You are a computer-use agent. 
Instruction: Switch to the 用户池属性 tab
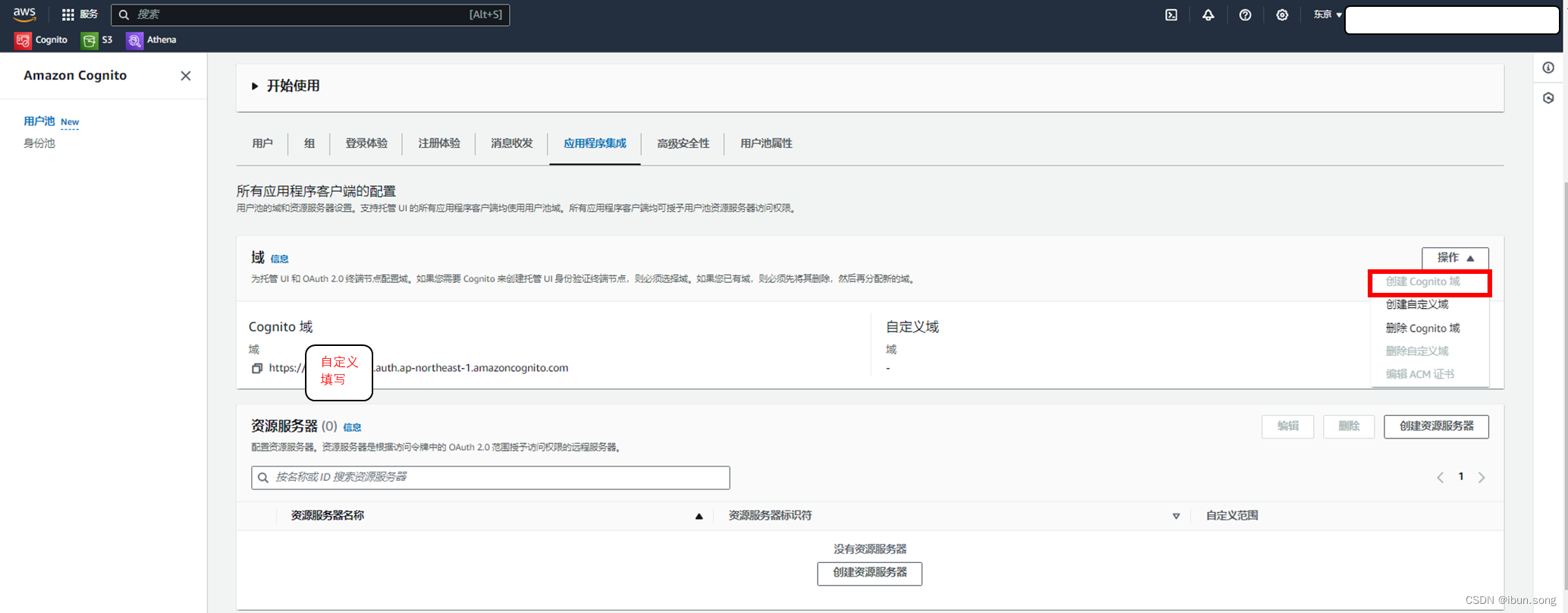766,143
